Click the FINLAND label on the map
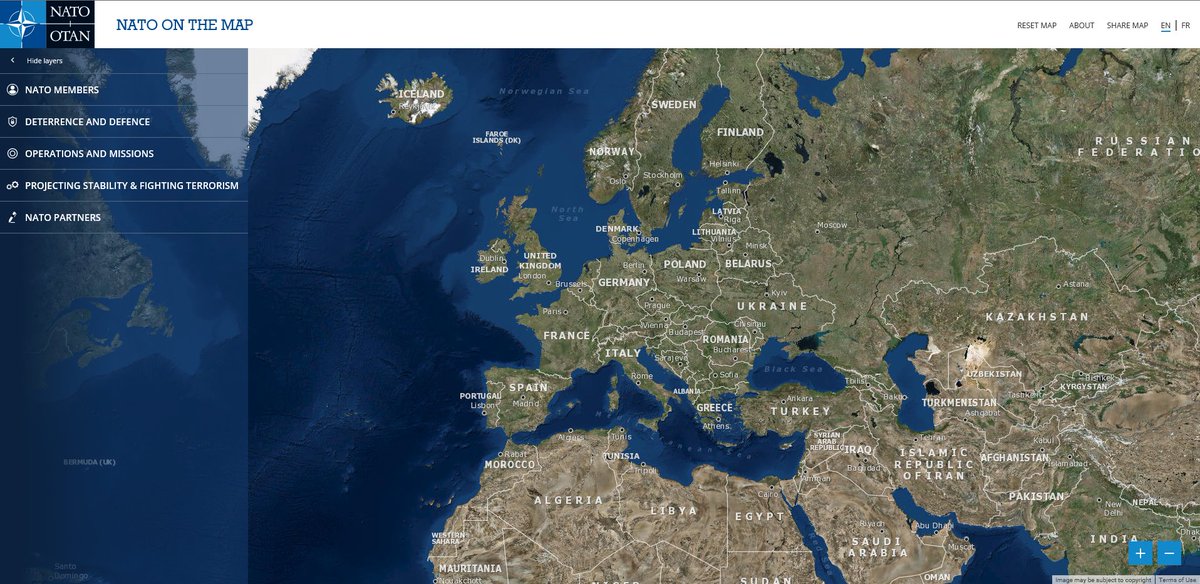Screen dimensions: 1200x584 pyautogui.click(x=740, y=132)
